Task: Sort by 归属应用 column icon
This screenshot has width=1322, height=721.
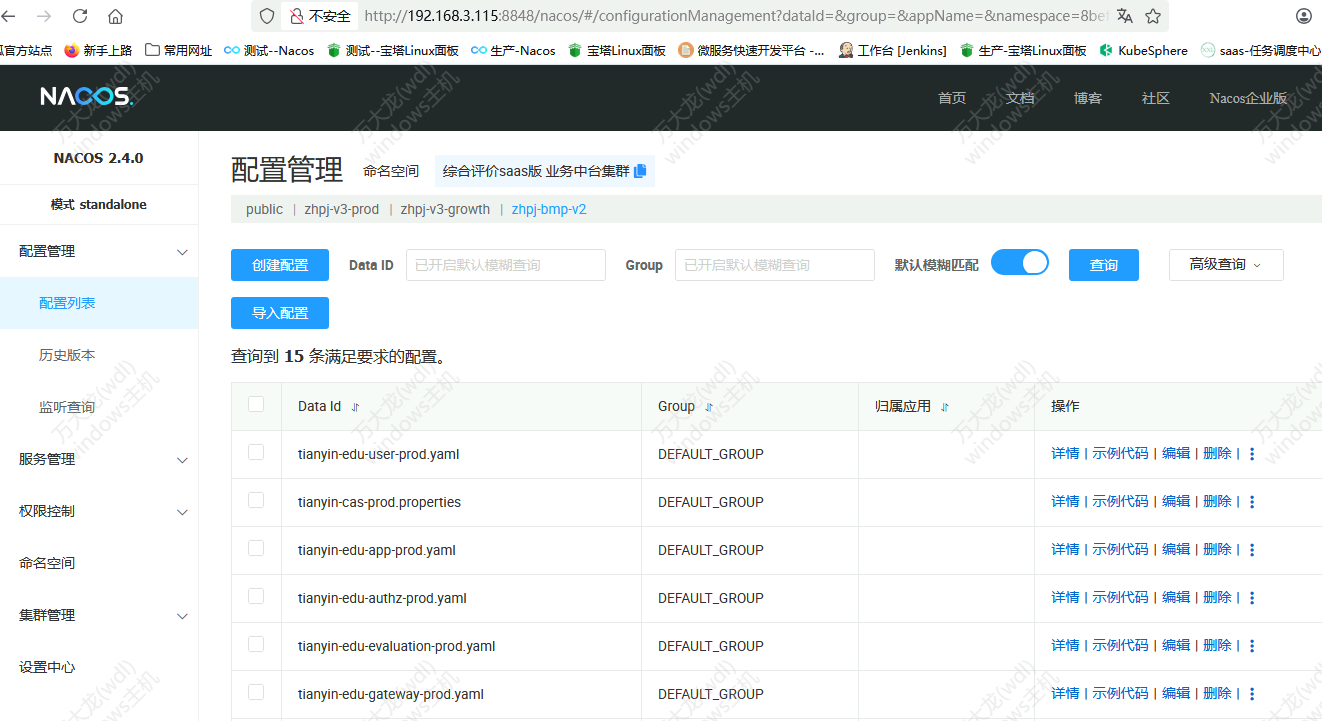Action: [945, 407]
